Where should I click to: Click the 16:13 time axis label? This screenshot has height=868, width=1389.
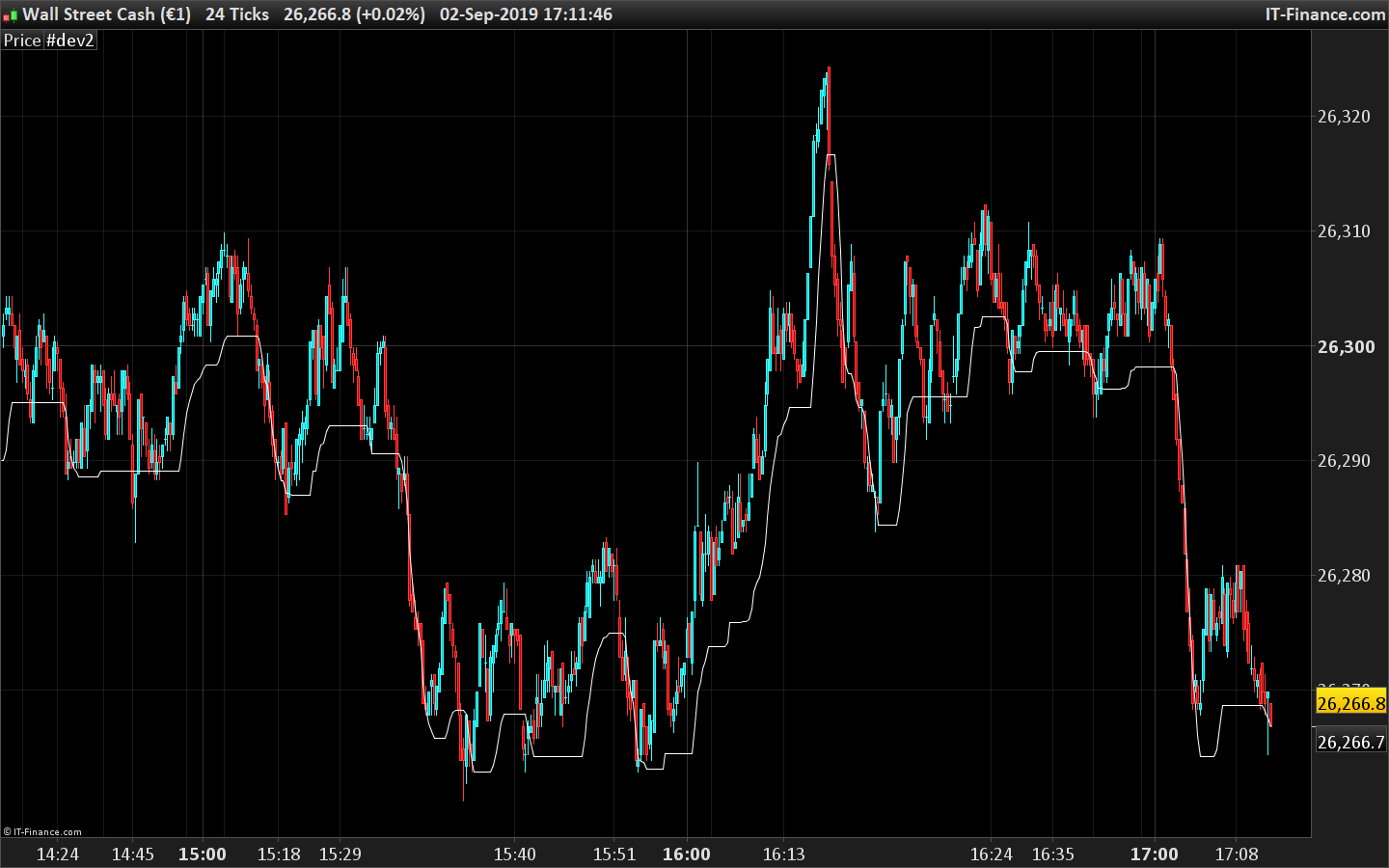784,854
